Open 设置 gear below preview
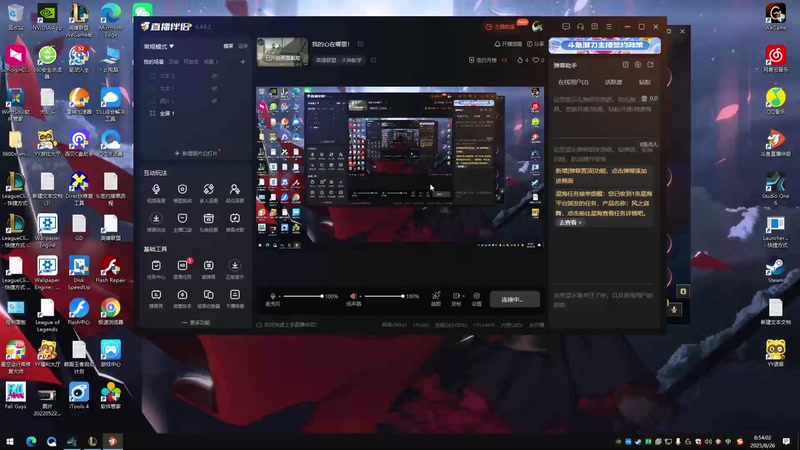The height and width of the screenshot is (450, 800). [x=477, y=298]
